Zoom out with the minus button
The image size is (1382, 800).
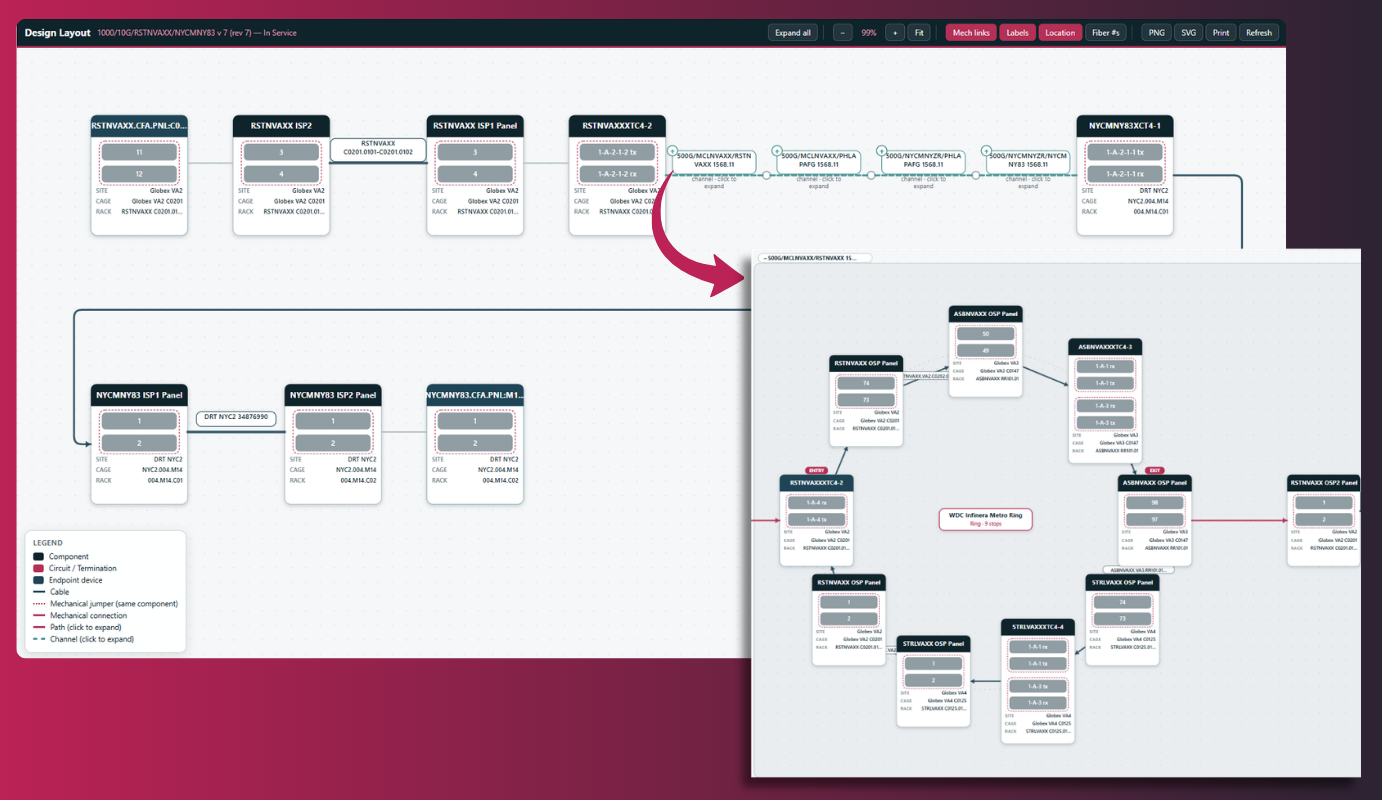843,33
